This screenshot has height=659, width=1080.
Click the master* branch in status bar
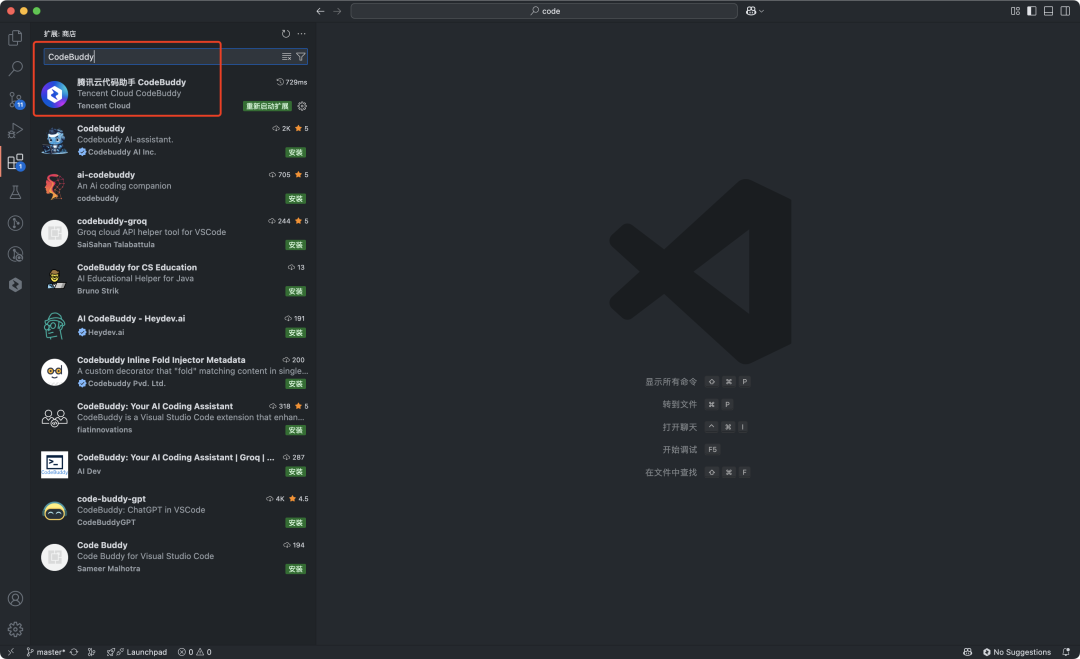point(46,651)
